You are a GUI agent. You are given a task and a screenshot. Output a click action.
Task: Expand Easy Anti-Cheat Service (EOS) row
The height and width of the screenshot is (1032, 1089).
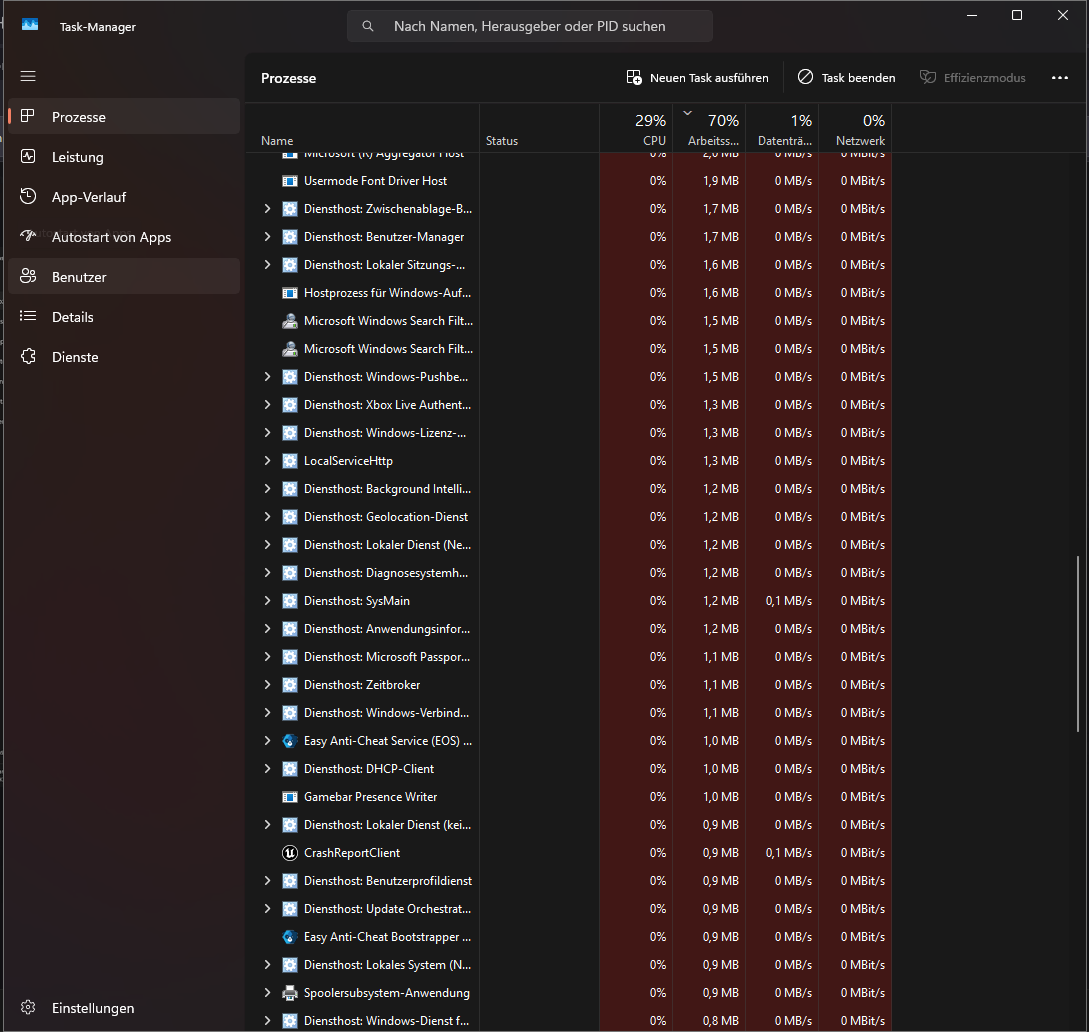click(x=267, y=741)
